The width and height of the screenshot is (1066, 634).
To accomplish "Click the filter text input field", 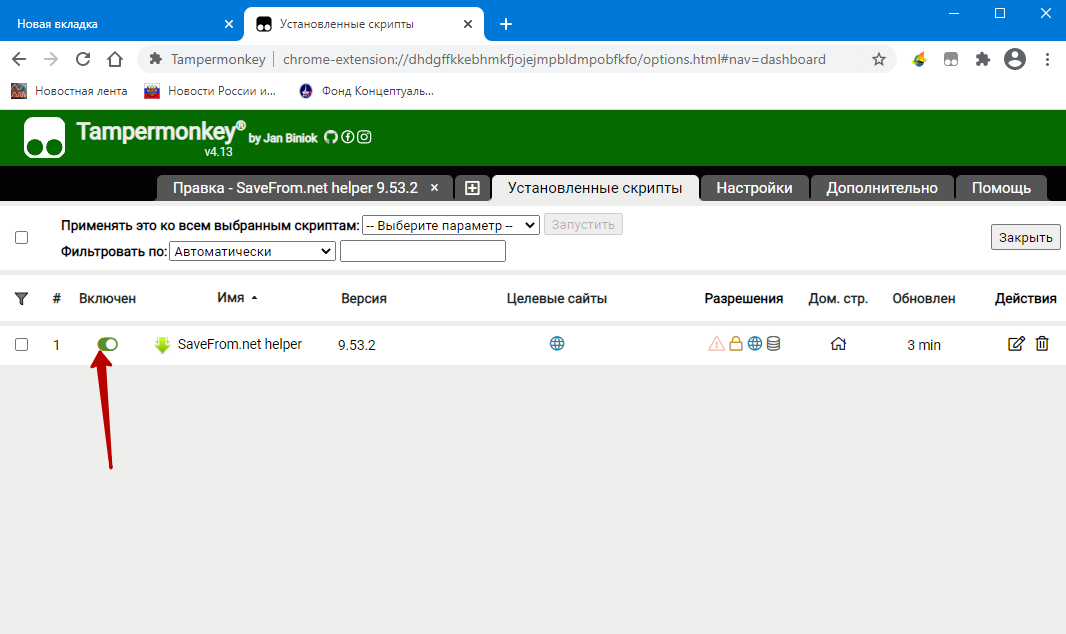I will coord(423,251).
